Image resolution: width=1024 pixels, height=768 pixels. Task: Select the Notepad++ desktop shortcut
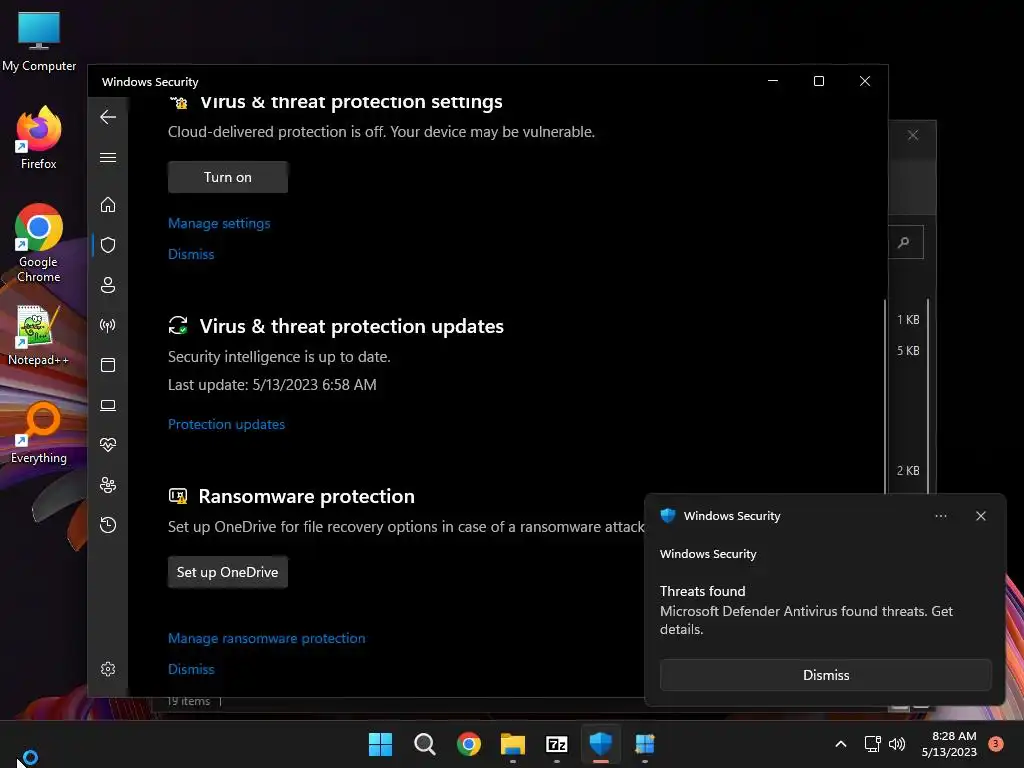click(x=38, y=335)
